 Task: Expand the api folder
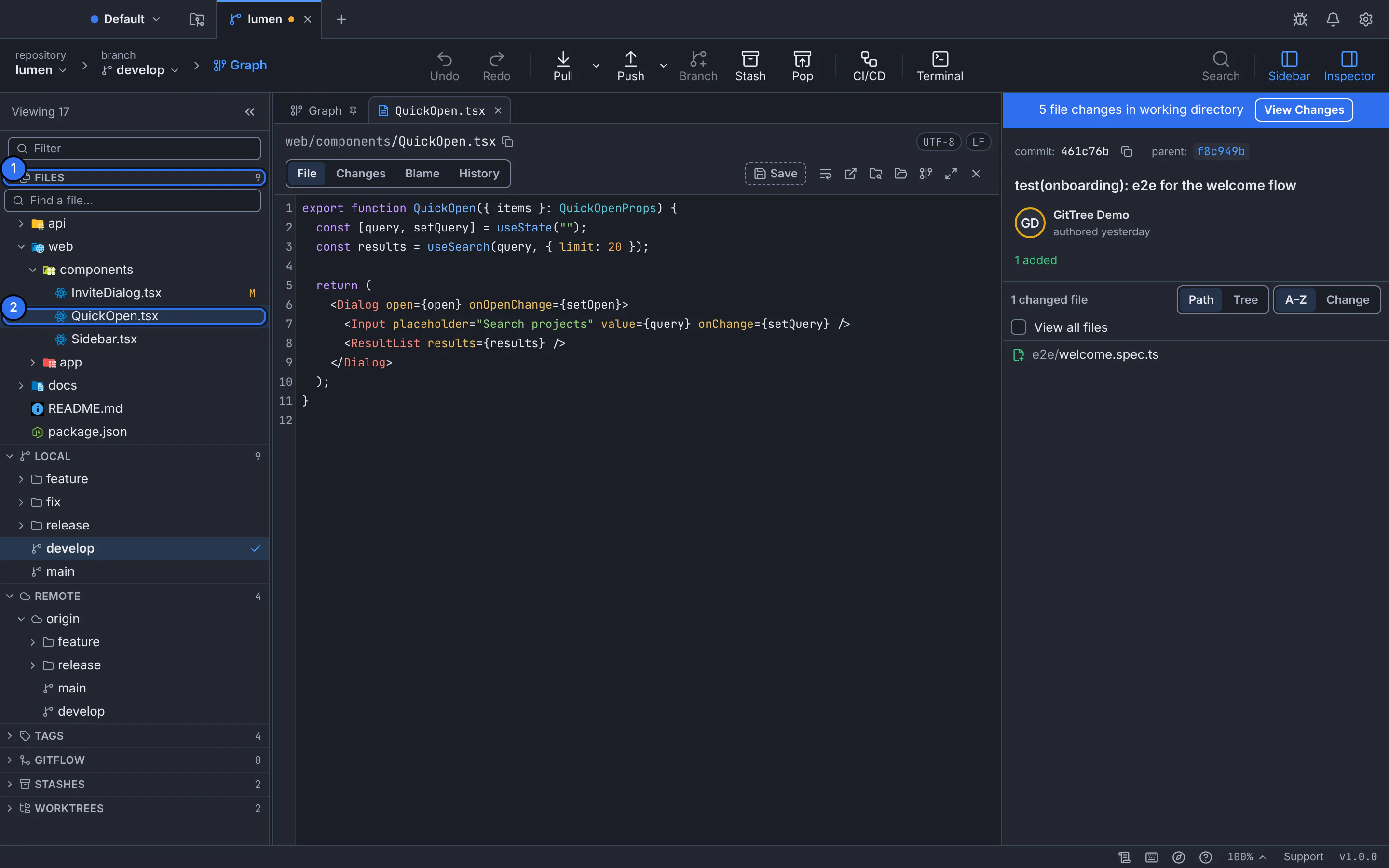point(21,223)
